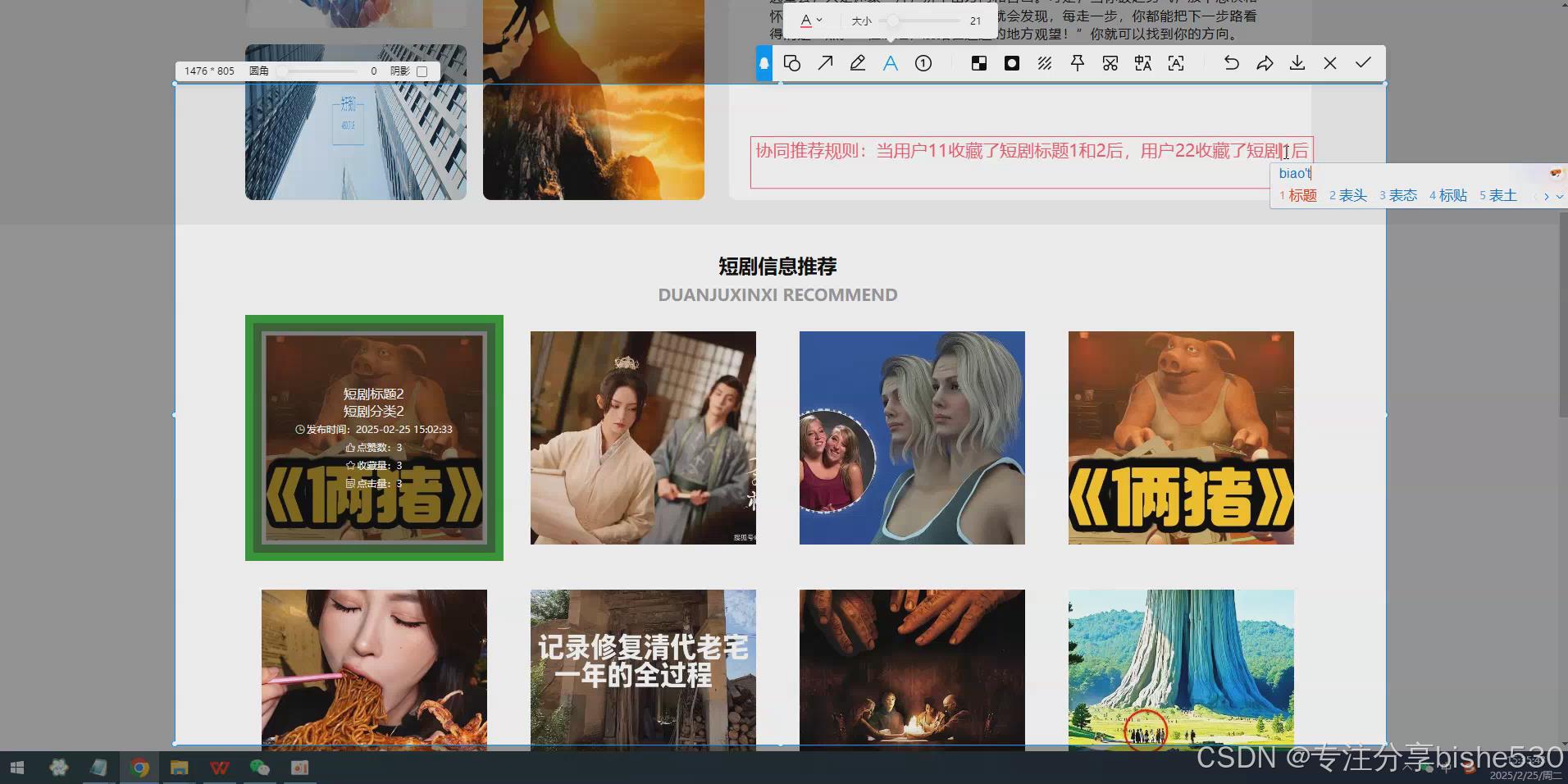The height and width of the screenshot is (784, 1568).
Task: Select the text annotation tool (A)
Action: [891, 63]
